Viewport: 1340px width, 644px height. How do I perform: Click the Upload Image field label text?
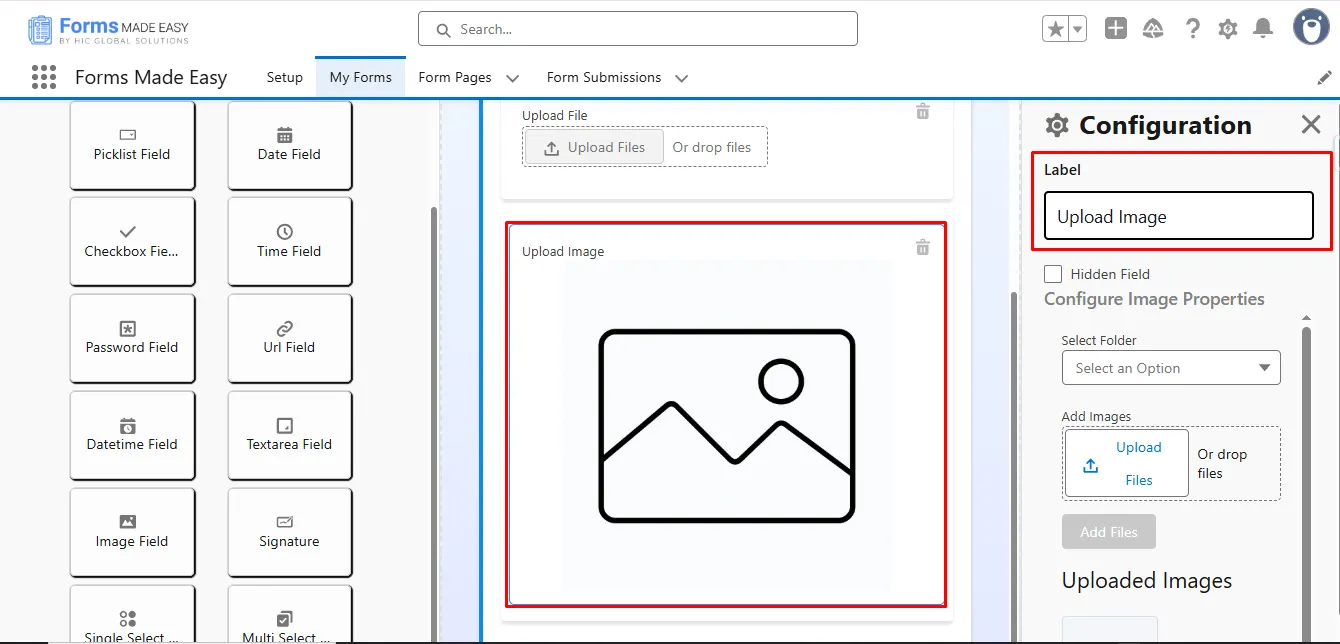tap(563, 252)
